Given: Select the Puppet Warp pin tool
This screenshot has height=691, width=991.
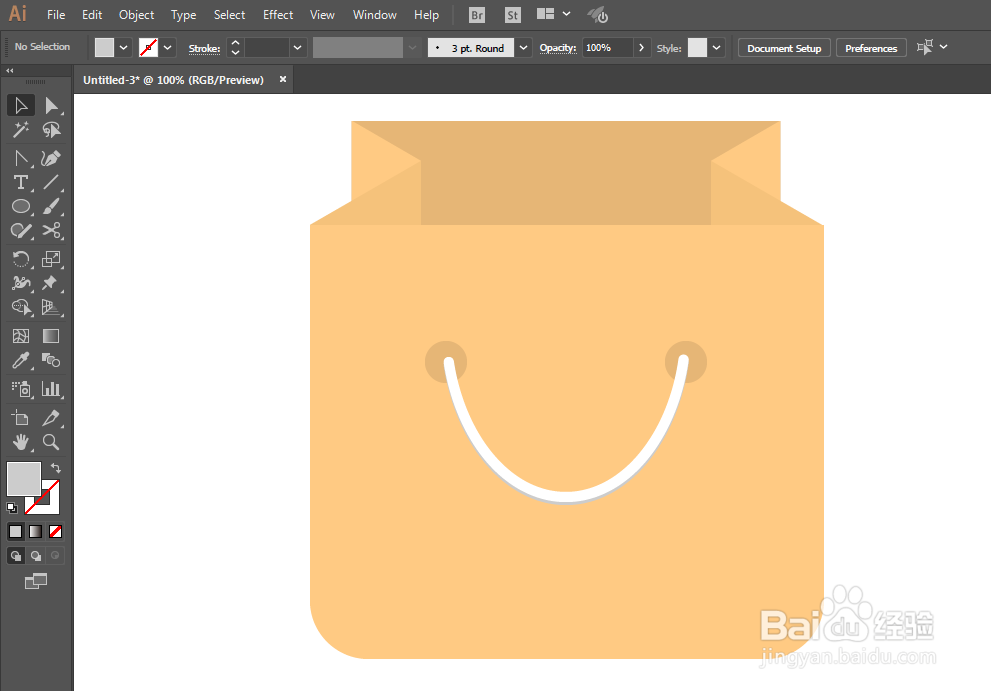Looking at the screenshot, I should click(51, 283).
